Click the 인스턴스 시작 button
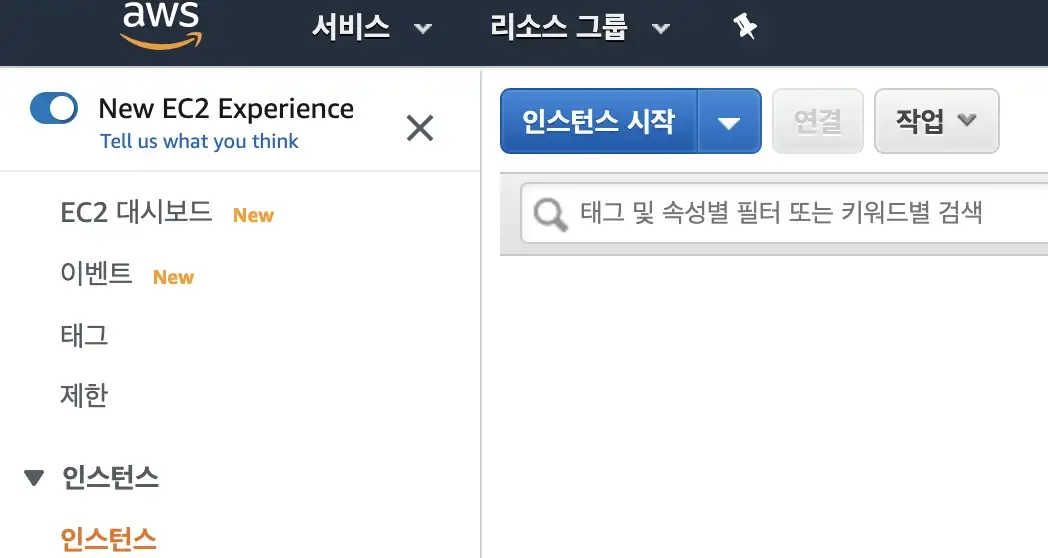The height and width of the screenshot is (558, 1048). click(599, 122)
